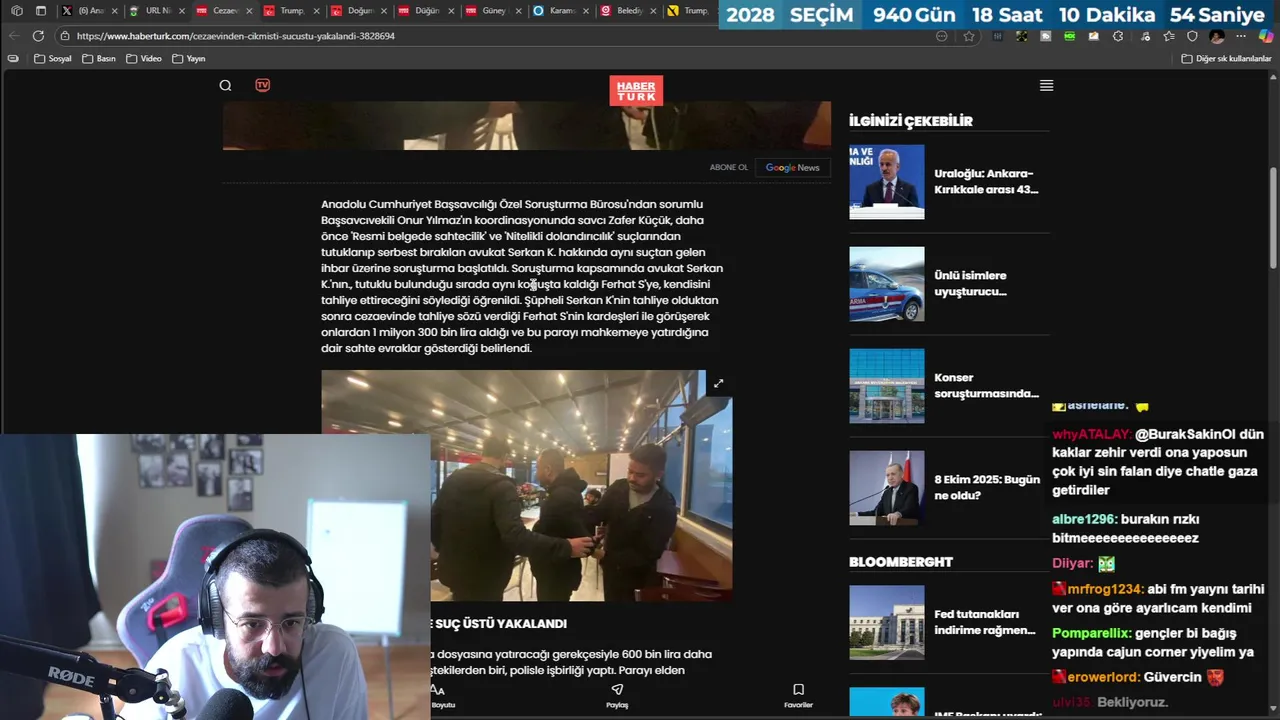Click the Uraloğlu news thumbnail
Image resolution: width=1280 pixels, height=720 pixels.
(x=886, y=182)
